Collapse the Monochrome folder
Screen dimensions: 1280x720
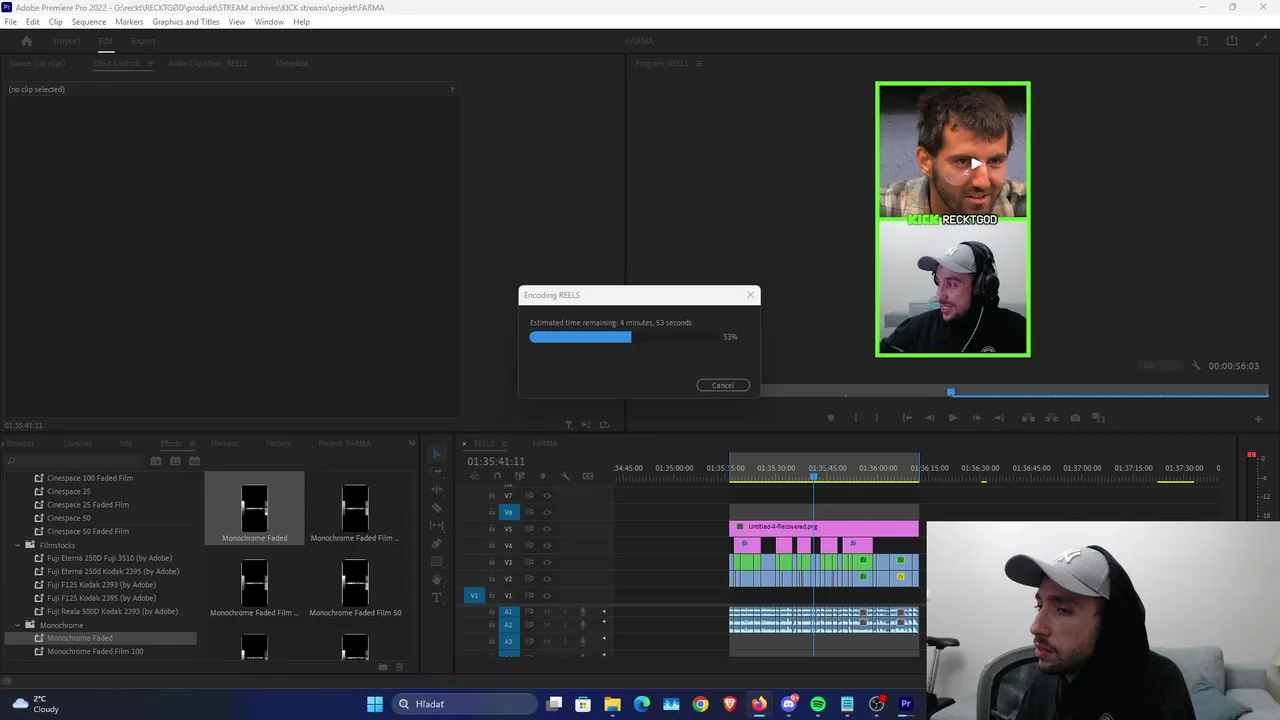(x=18, y=625)
